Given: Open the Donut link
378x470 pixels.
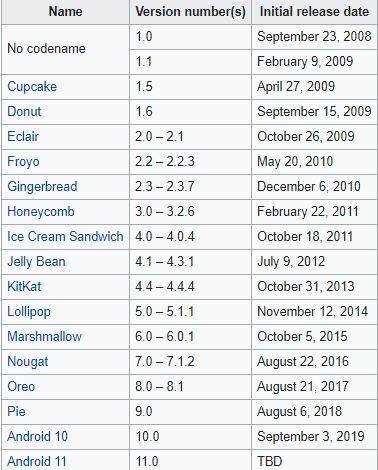Looking at the screenshot, I should (x=24, y=112).
